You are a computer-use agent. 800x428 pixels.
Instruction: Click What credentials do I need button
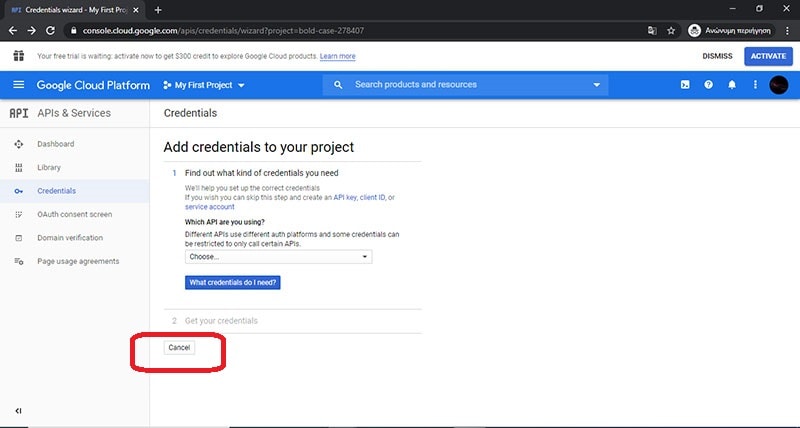pyautogui.click(x=234, y=283)
